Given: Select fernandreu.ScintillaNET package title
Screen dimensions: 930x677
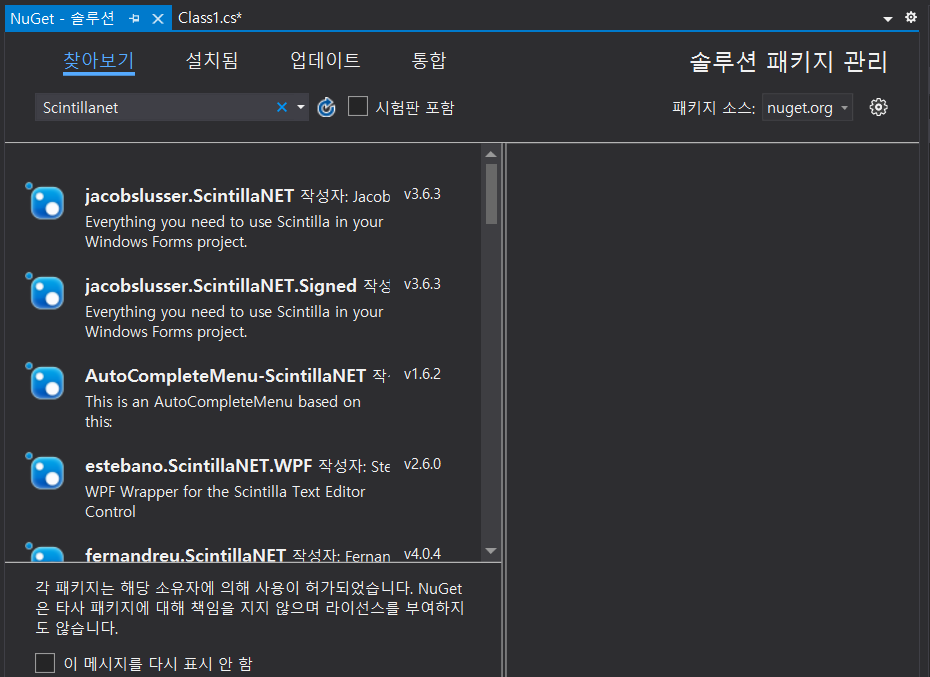Looking at the screenshot, I should click(x=186, y=555).
